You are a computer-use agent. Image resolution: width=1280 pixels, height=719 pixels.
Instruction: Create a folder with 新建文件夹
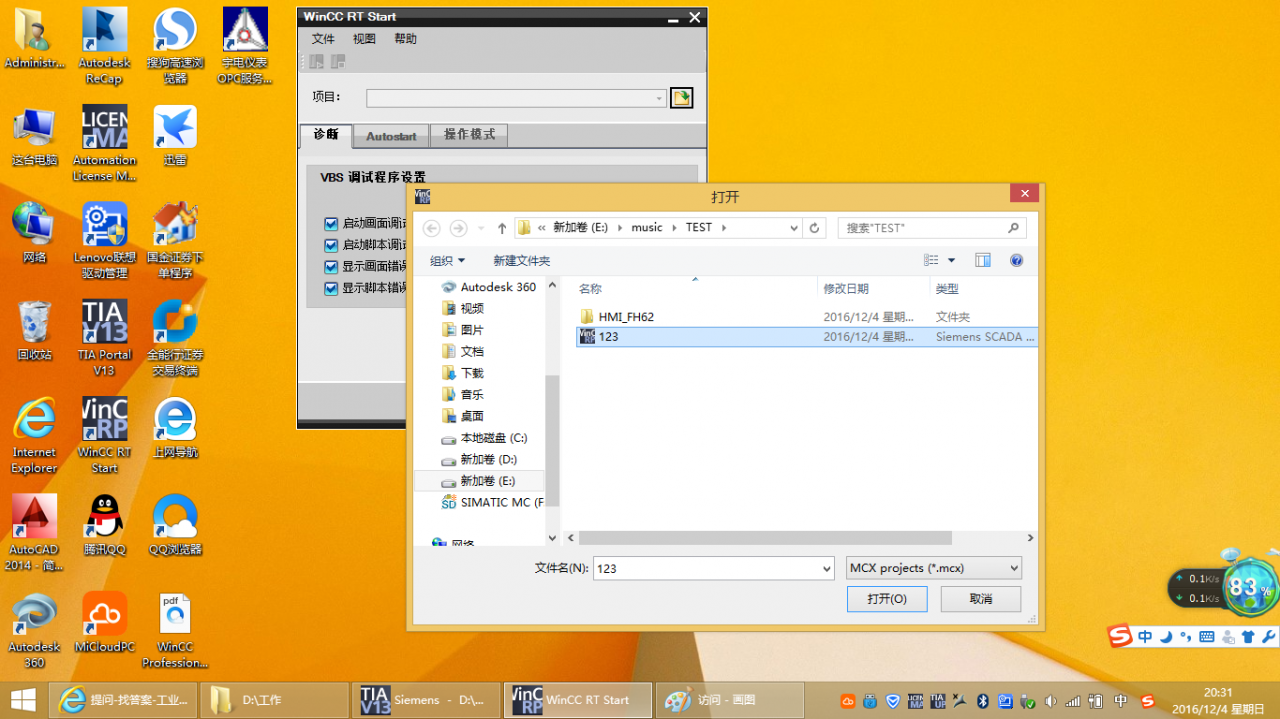[x=521, y=260]
